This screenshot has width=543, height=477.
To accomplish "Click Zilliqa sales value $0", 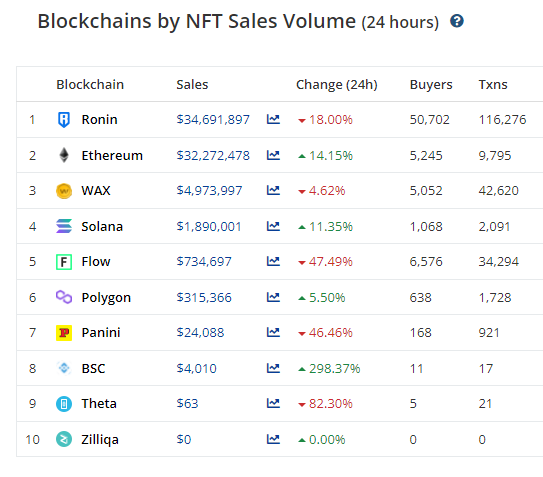I will (x=184, y=440).
